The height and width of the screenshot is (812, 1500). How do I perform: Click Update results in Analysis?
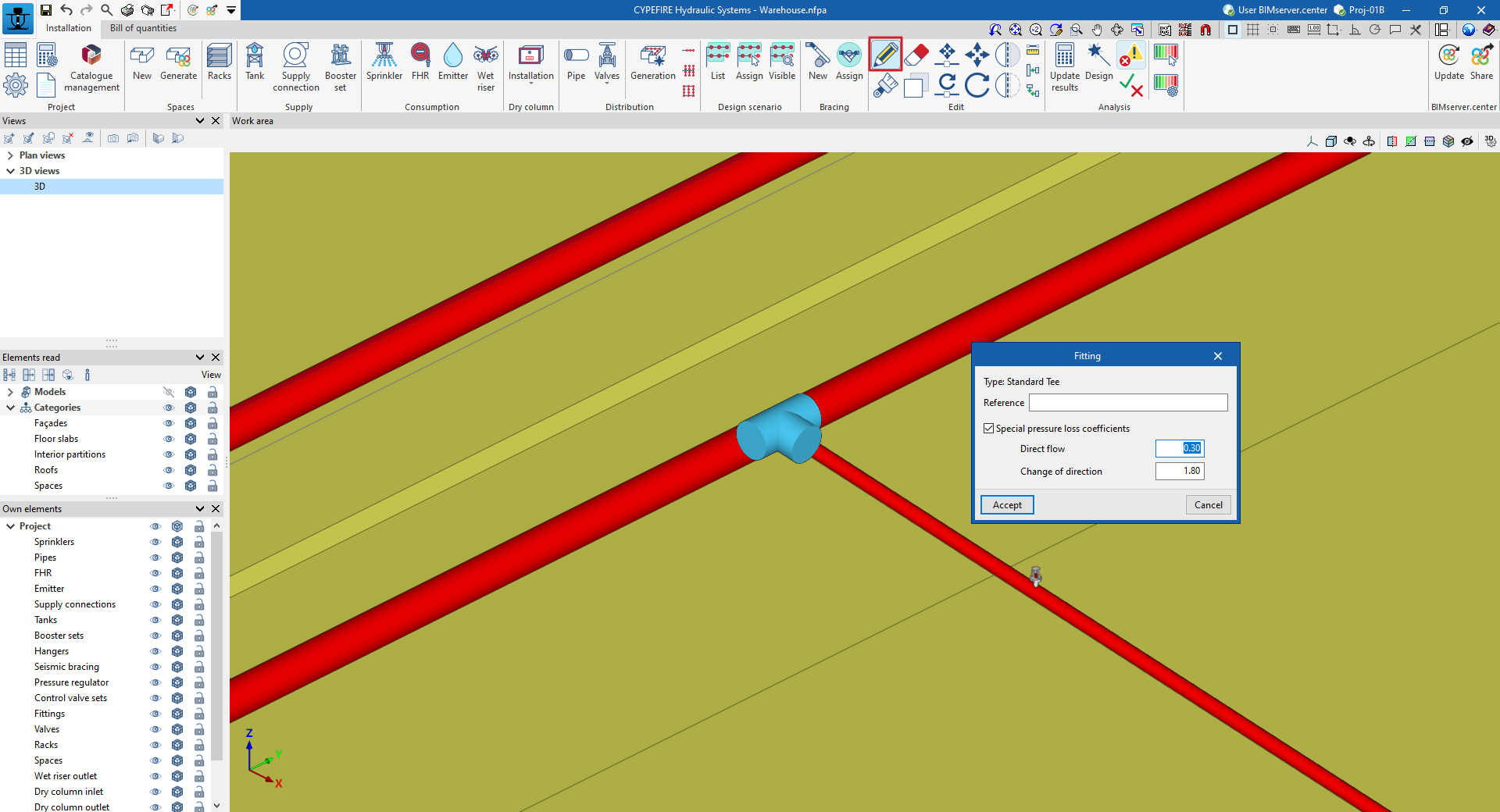[x=1065, y=67]
